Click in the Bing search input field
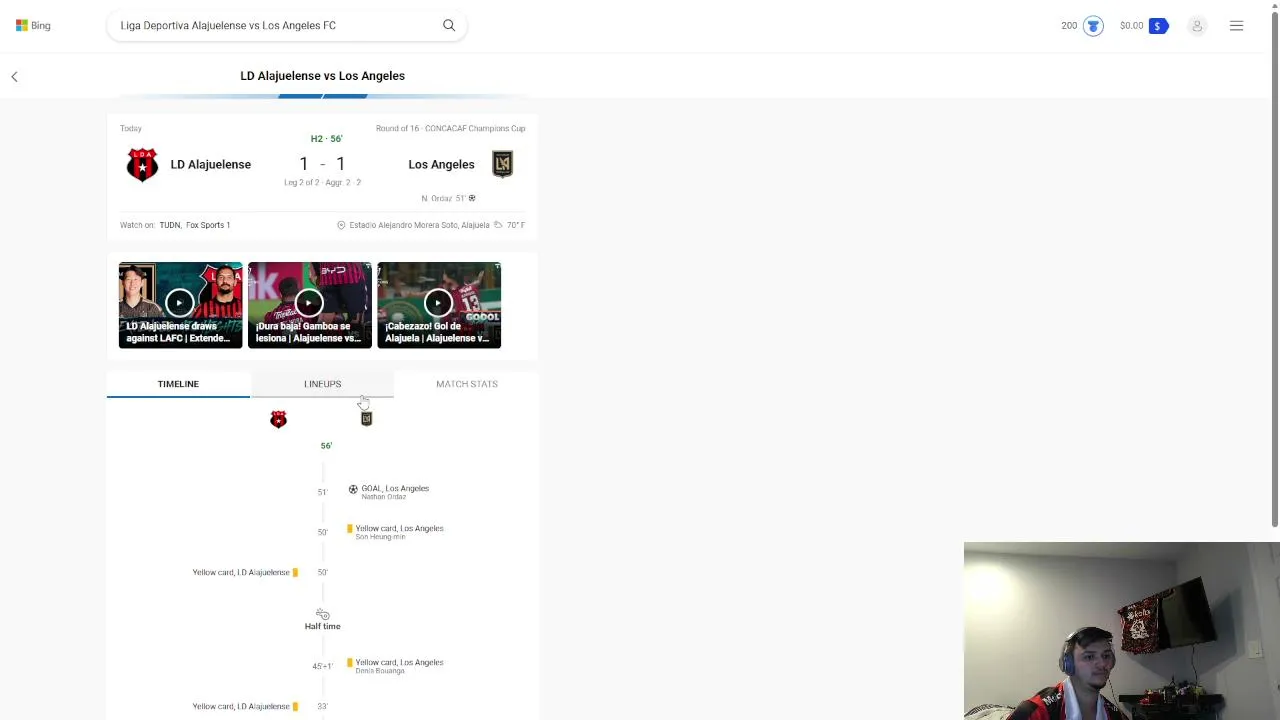1280x720 pixels. (275, 26)
